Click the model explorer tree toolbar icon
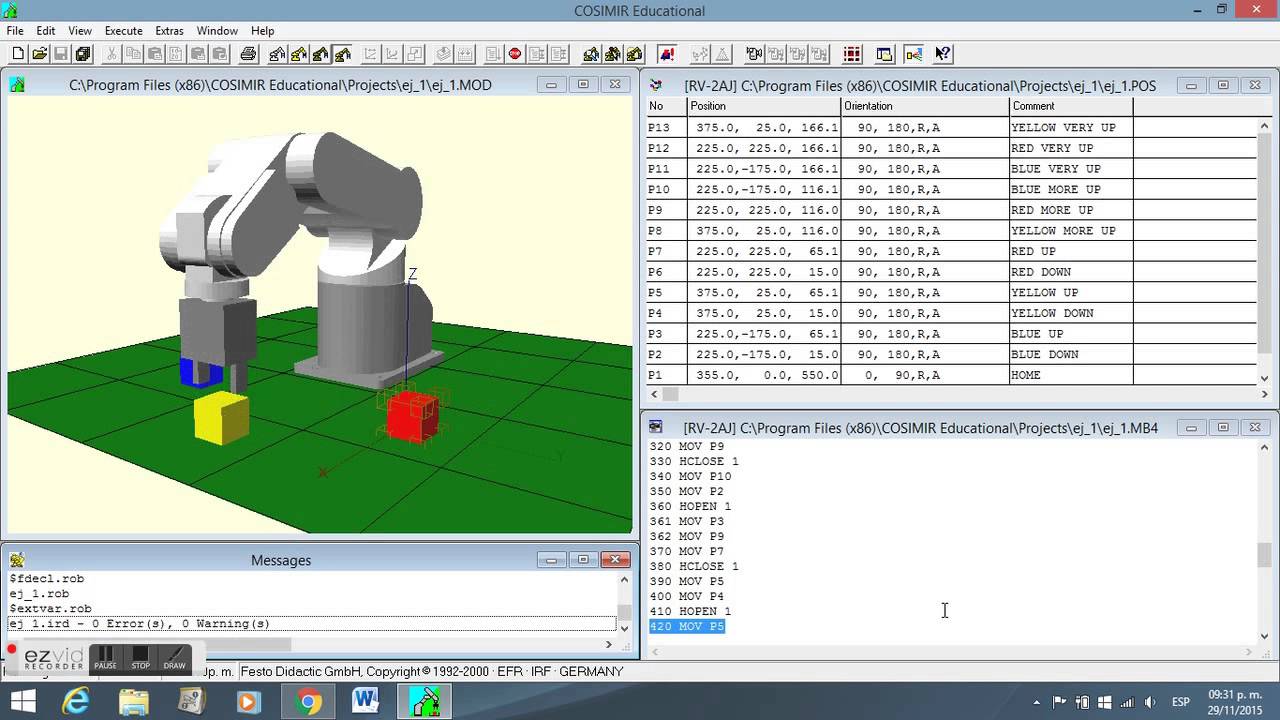The width and height of the screenshot is (1280, 720). pos(913,54)
